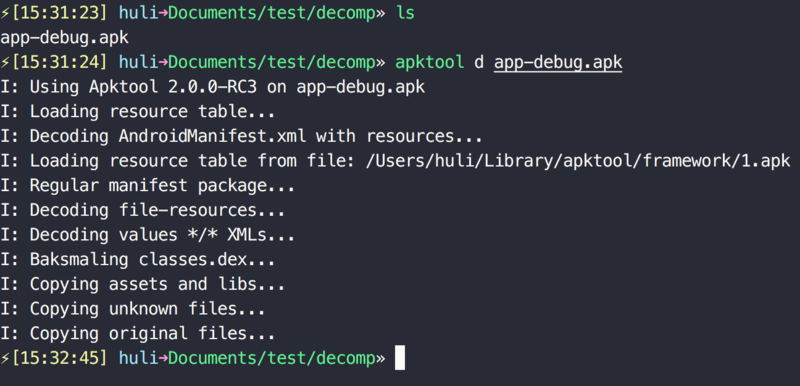Click the pink arrow on the last prompt
The width and height of the screenshot is (800, 386).
(163, 359)
